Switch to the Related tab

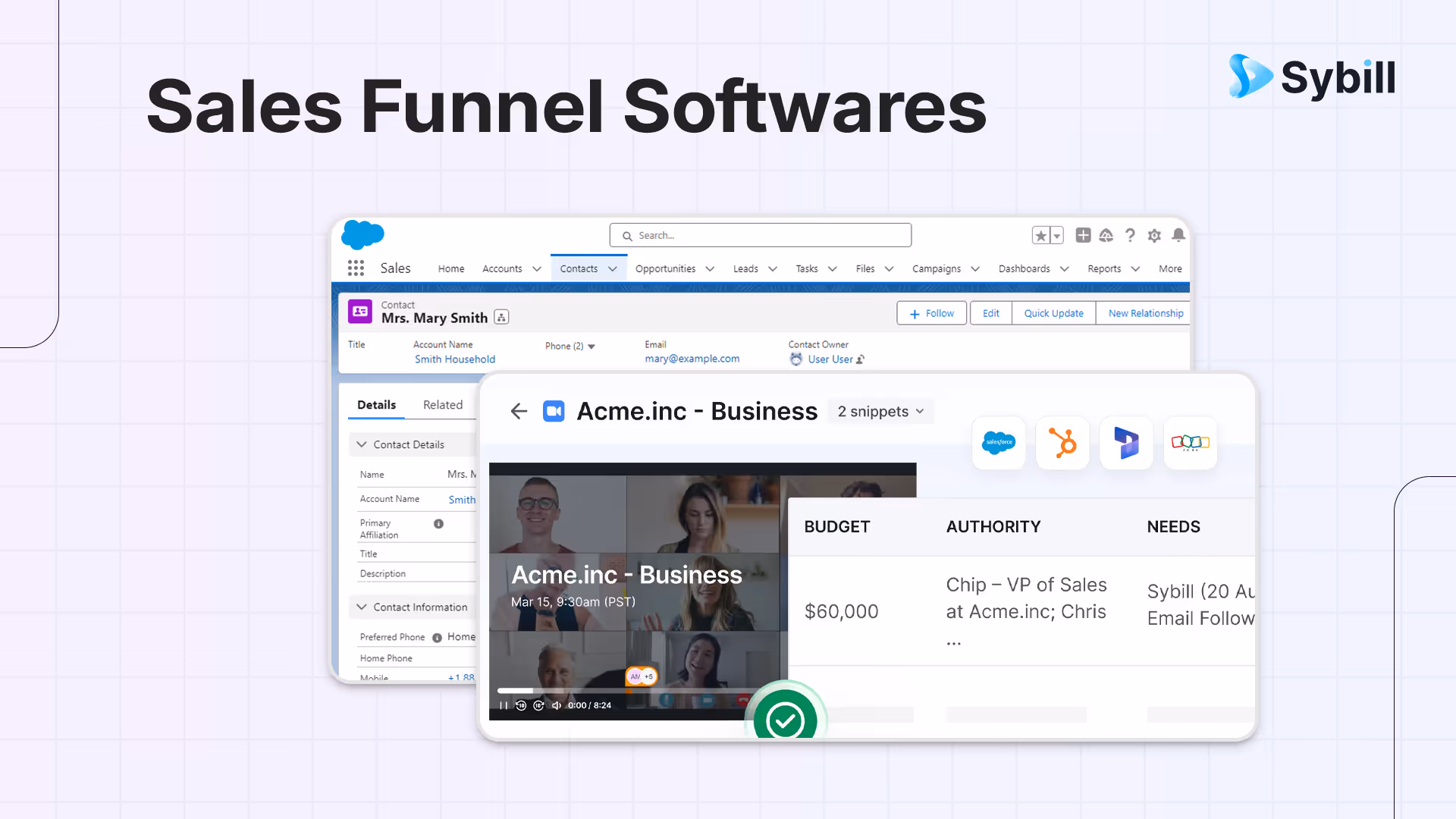point(443,405)
